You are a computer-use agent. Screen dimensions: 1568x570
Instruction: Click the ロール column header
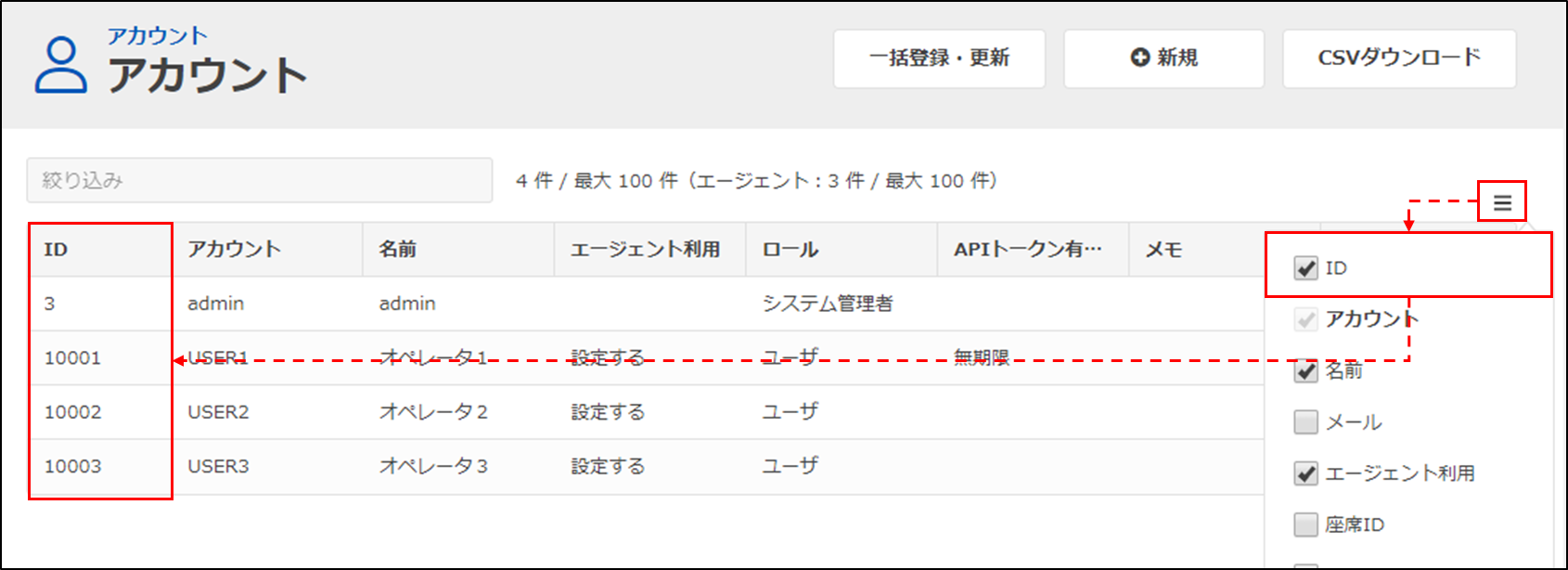point(790,250)
